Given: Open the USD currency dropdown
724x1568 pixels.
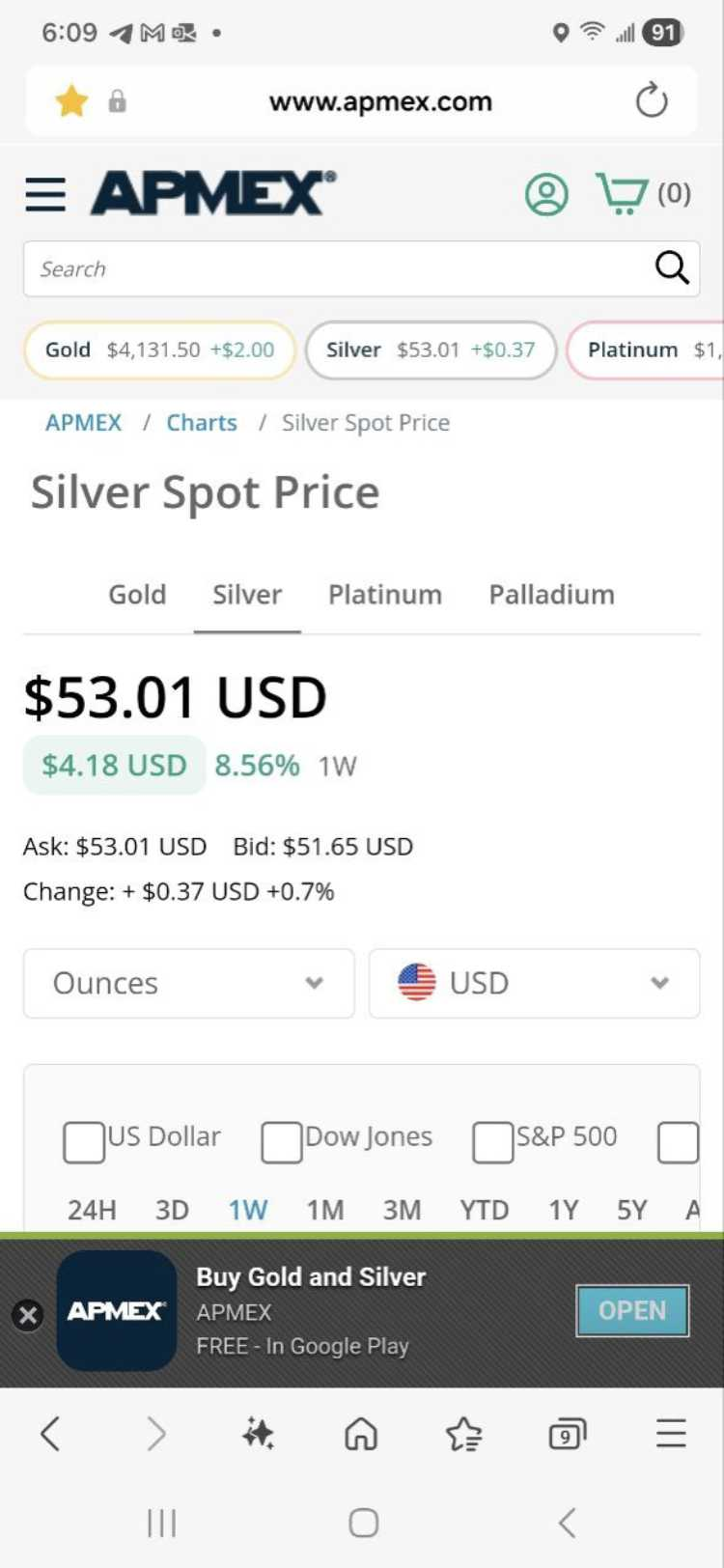Looking at the screenshot, I should [x=534, y=983].
